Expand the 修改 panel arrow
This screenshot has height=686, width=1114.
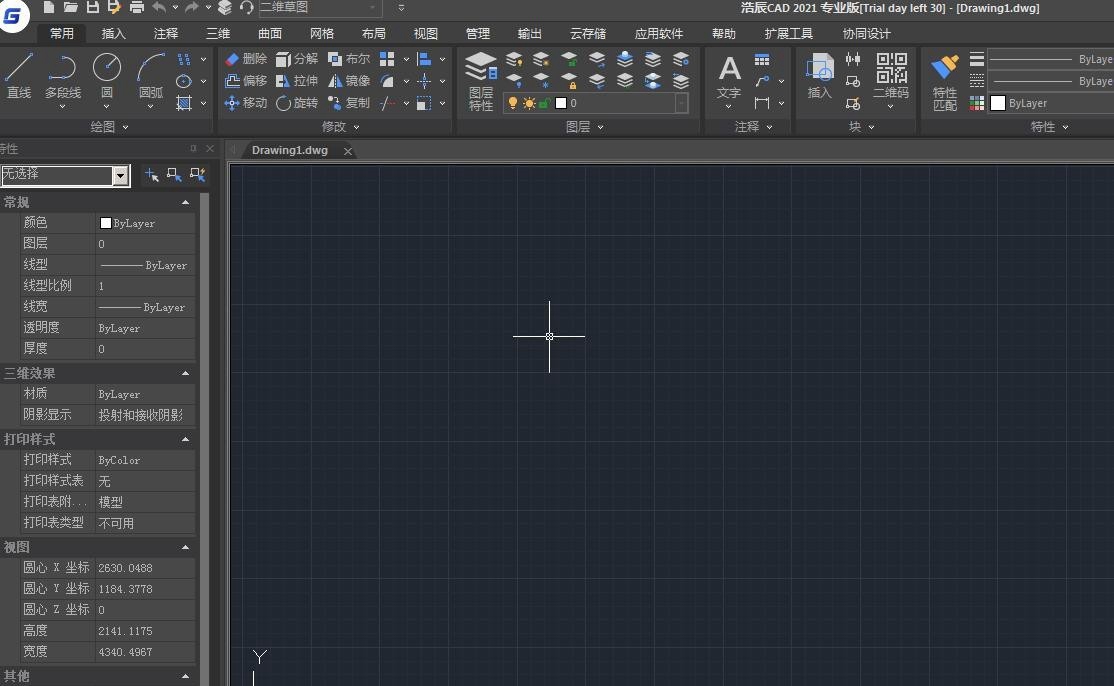357,127
